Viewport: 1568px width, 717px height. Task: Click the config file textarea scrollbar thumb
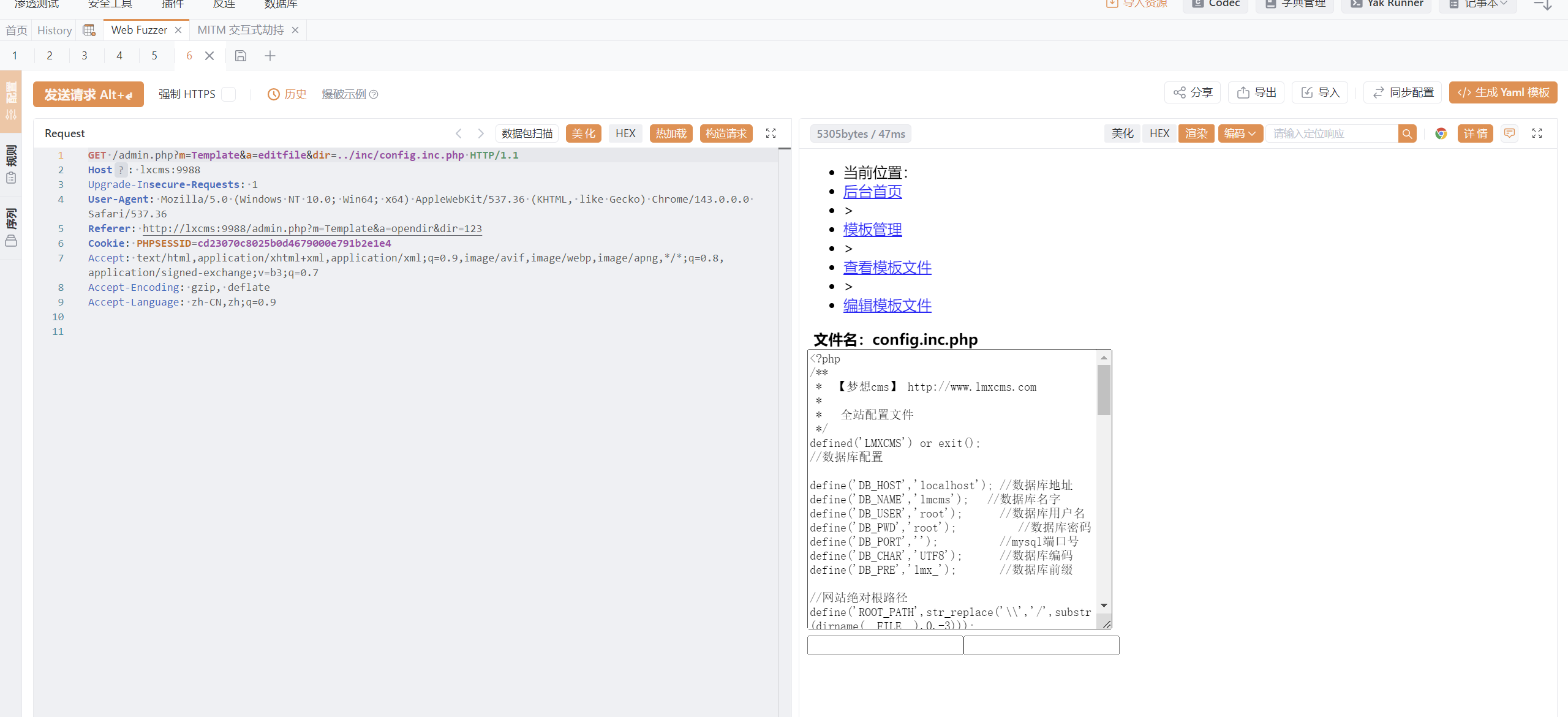tap(1104, 390)
